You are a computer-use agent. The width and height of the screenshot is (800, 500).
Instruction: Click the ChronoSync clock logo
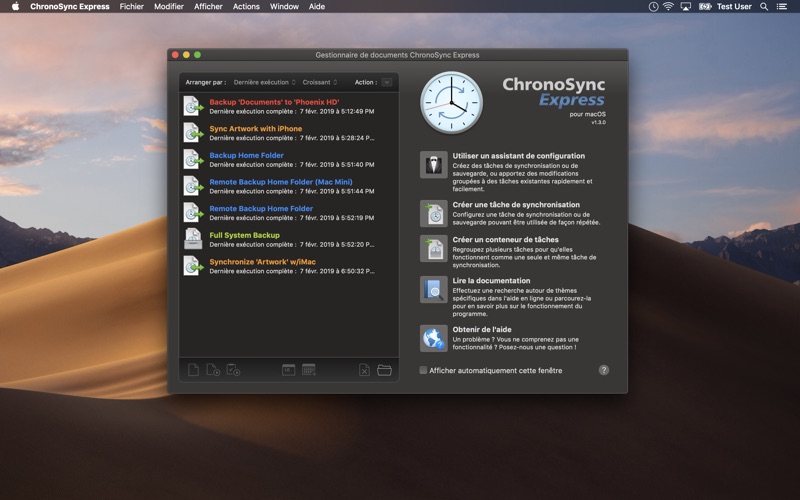pos(451,103)
